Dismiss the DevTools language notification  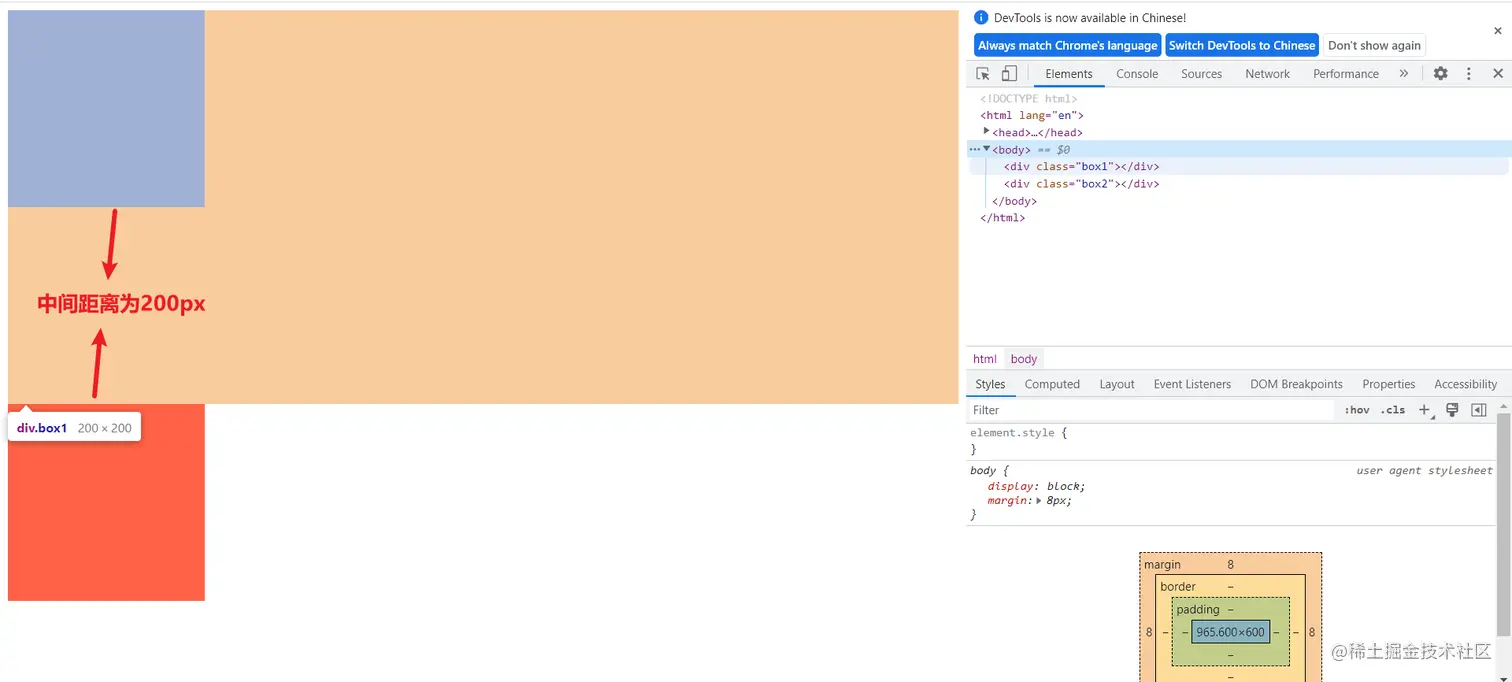[1497, 31]
